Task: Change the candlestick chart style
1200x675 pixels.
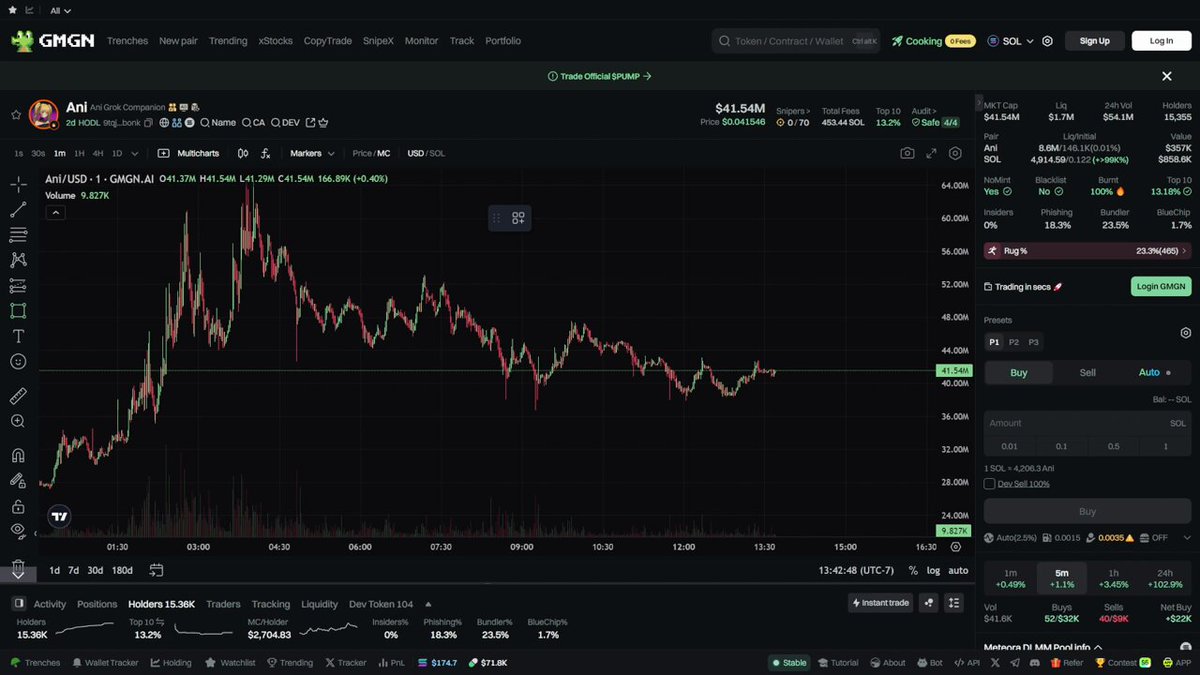Action: pos(243,153)
